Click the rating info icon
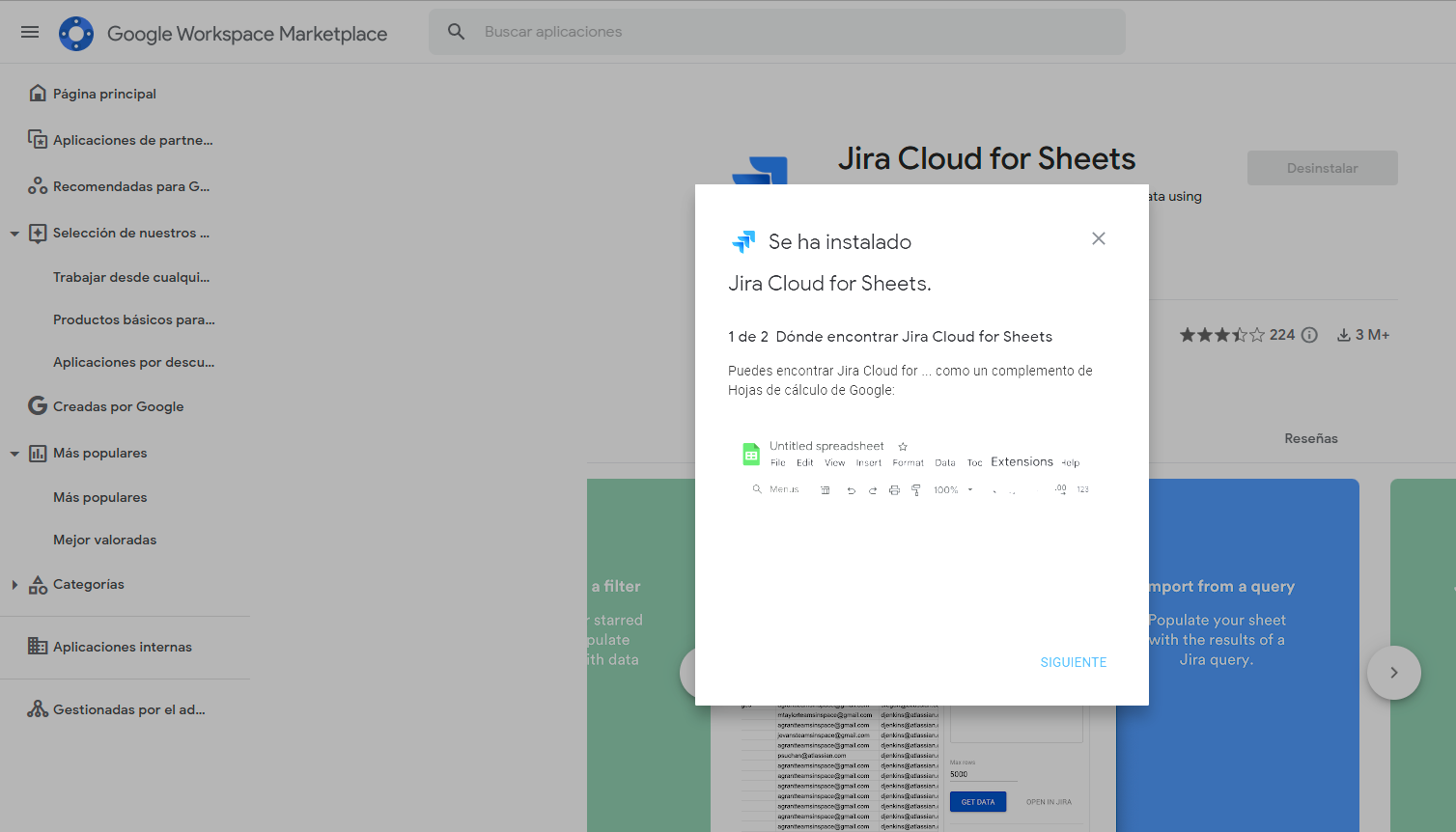The image size is (1456, 832). tap(1309, 335)
